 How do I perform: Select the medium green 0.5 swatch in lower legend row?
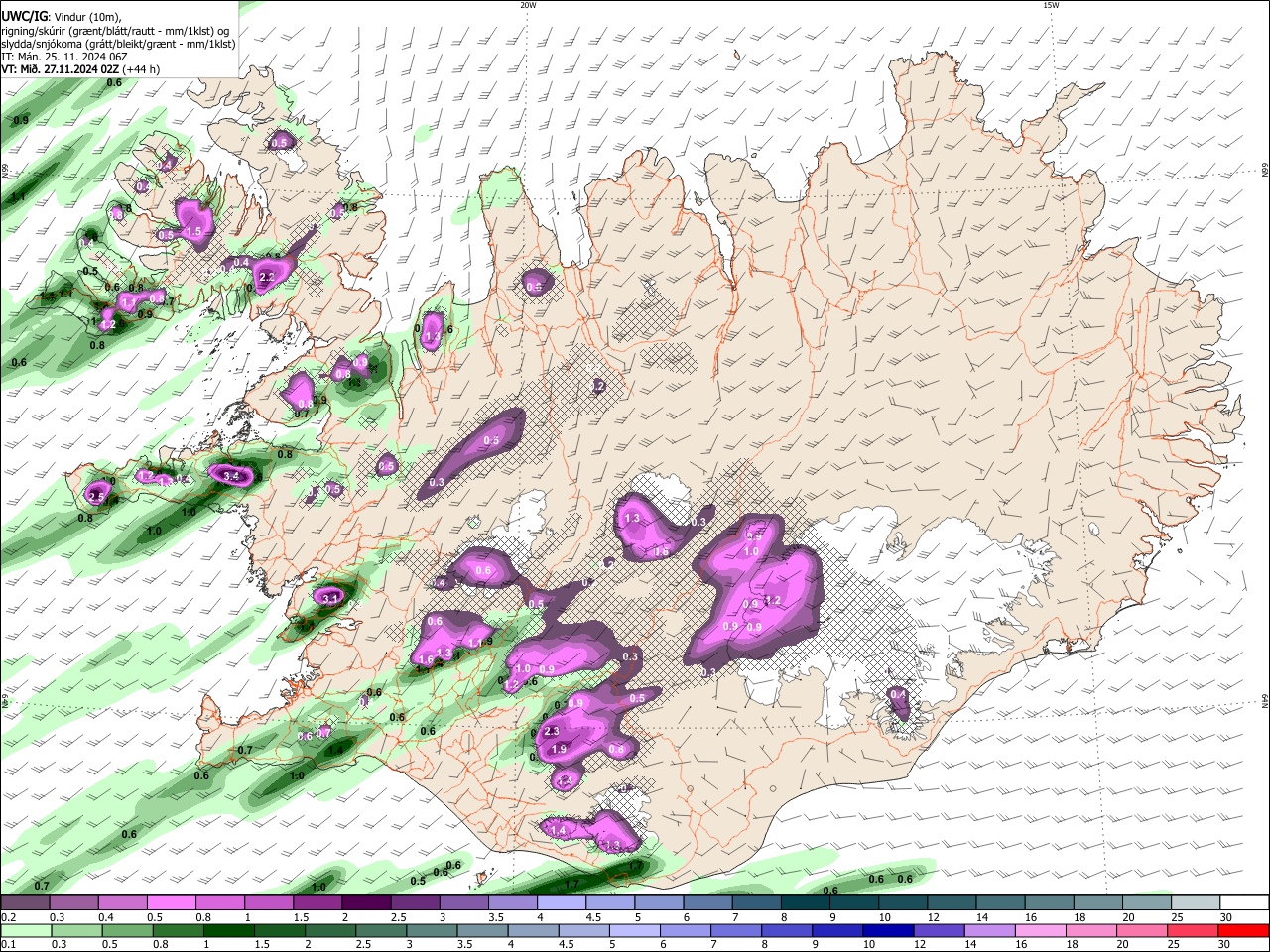click(127, 931)
